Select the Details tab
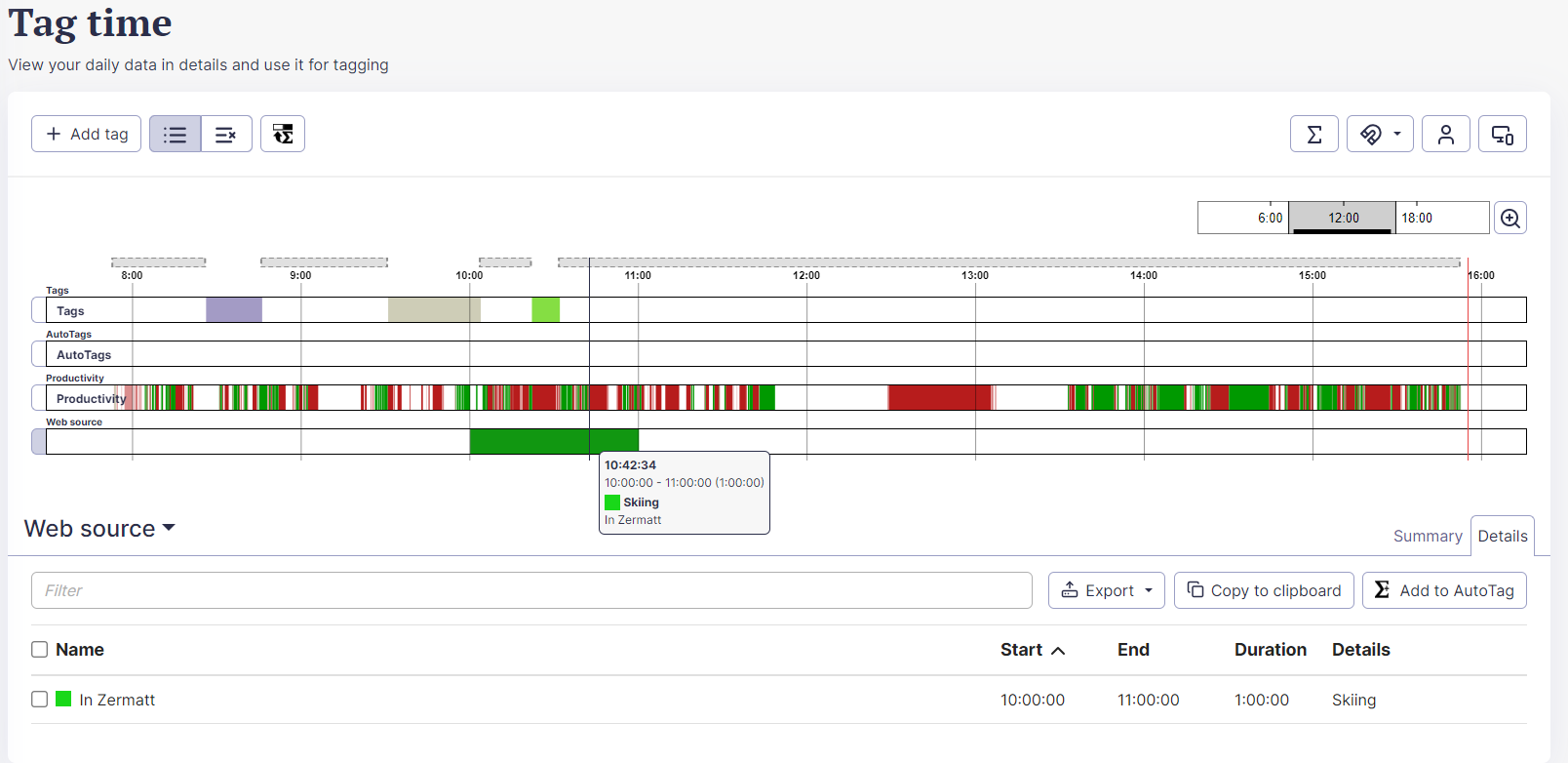 [1502, 537]
